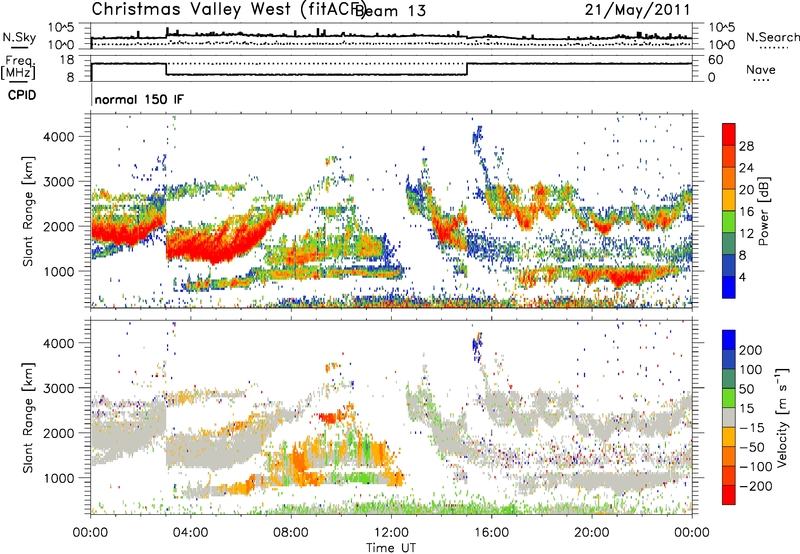This screenshot has width=800, height=554.
Task: Click the '-100' Velocity colorbar label
Action: pos(755,467)
